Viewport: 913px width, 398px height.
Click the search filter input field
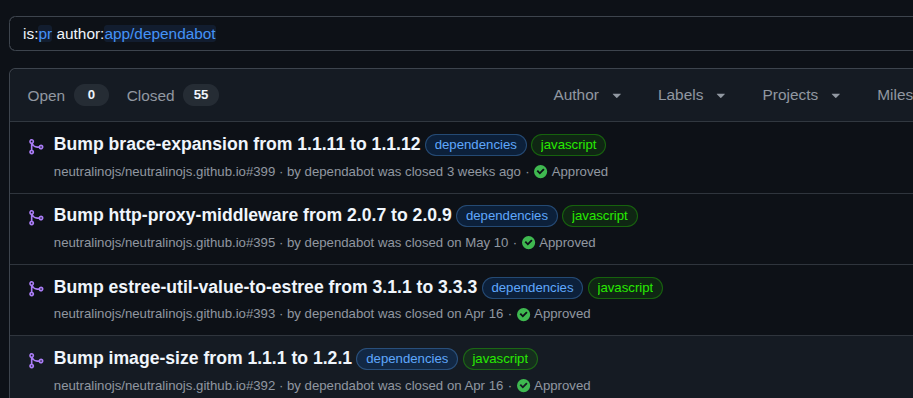[461, 34]
